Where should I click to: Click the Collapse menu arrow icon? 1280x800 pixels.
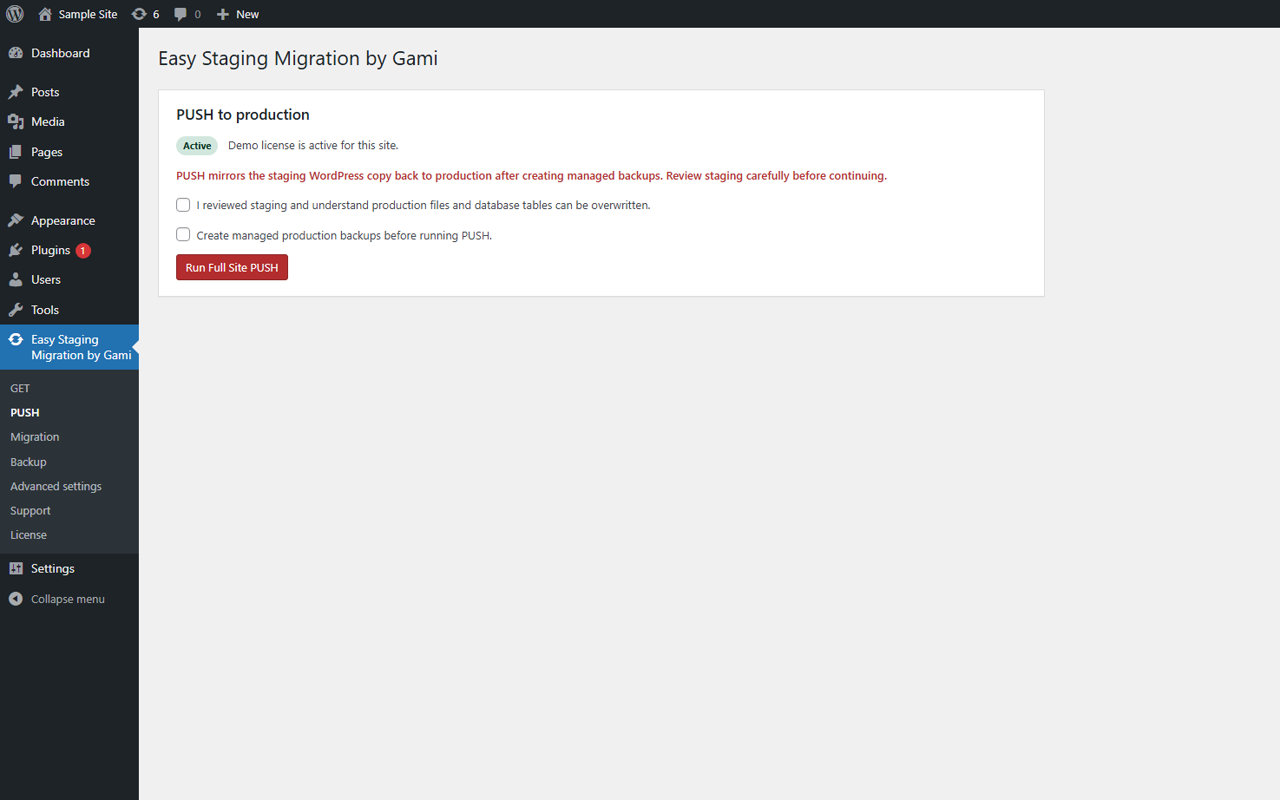coord(16,599)
